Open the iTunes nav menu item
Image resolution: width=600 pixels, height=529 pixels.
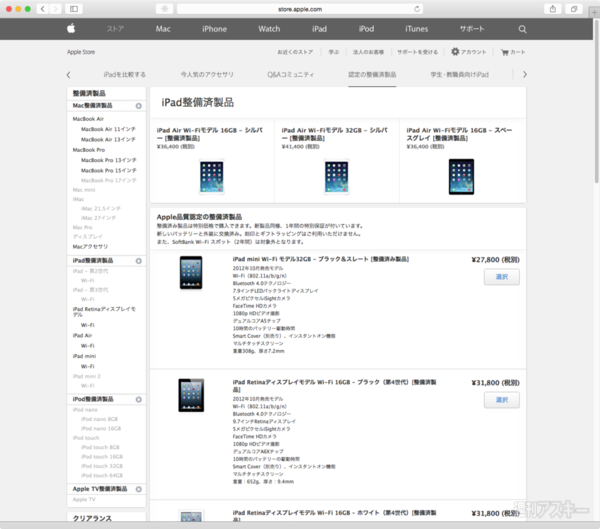tap(416, 29)
